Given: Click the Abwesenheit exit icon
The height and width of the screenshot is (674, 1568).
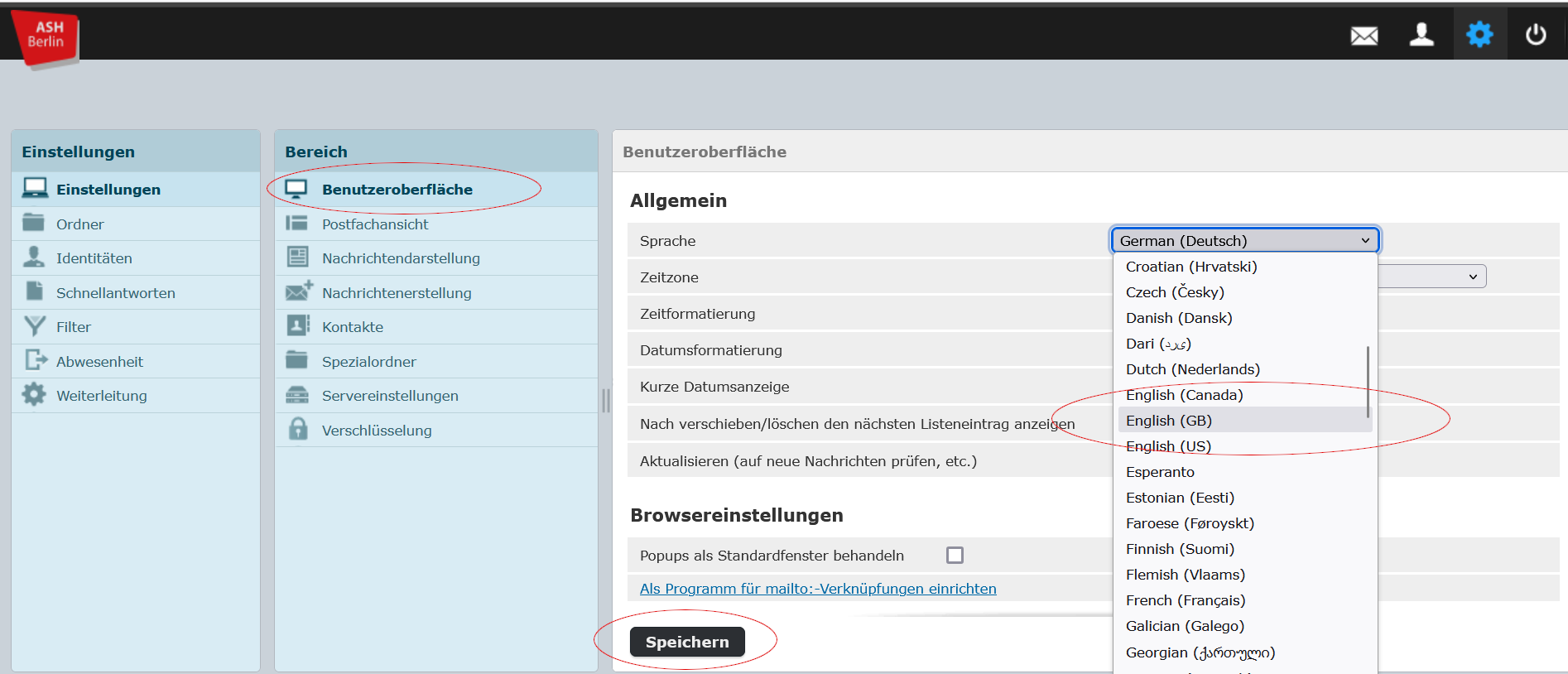Looking at the screenshot, I should pyautogui.click(x=36, y=360).
